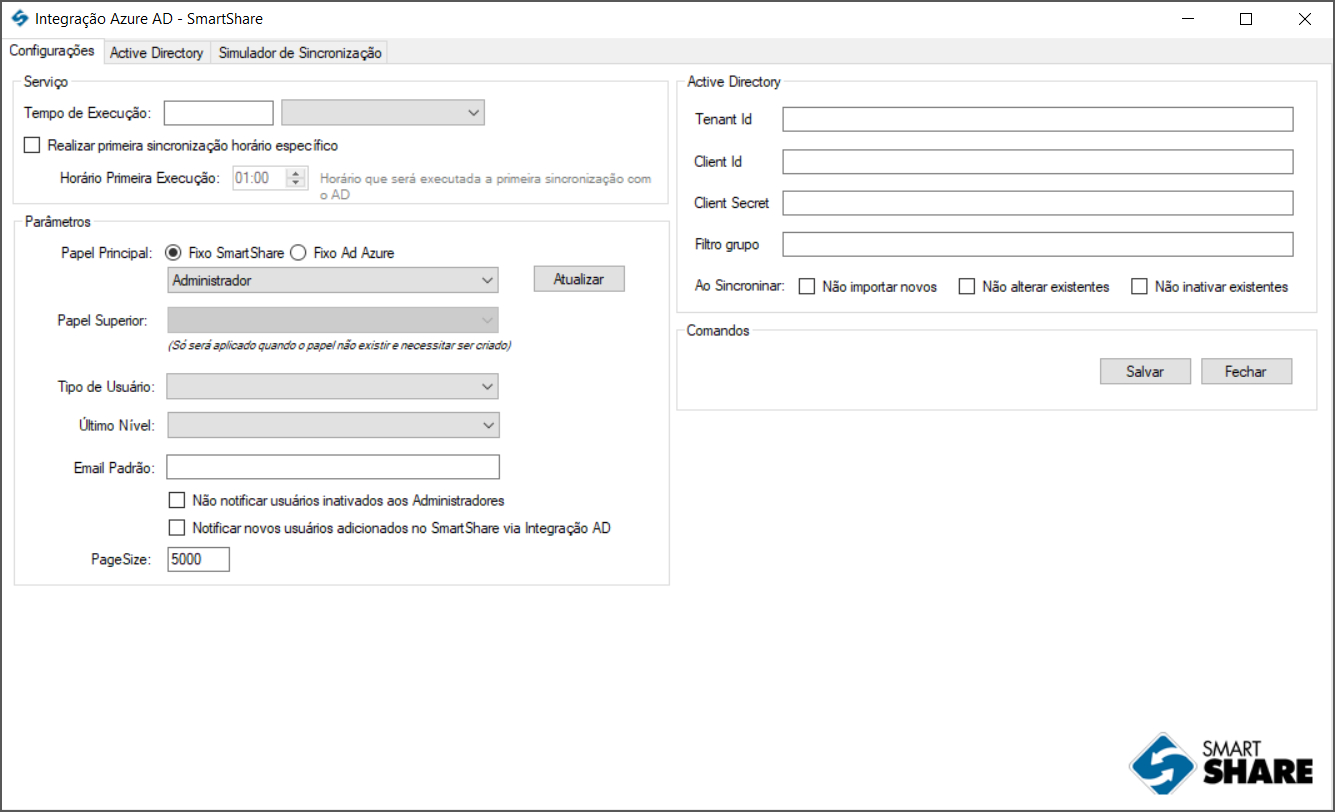The width and height of the screenshot is (1335, 812).
Task: Toggle the Não inativar existentes checkbox
Action: [x=1139, y=287]
